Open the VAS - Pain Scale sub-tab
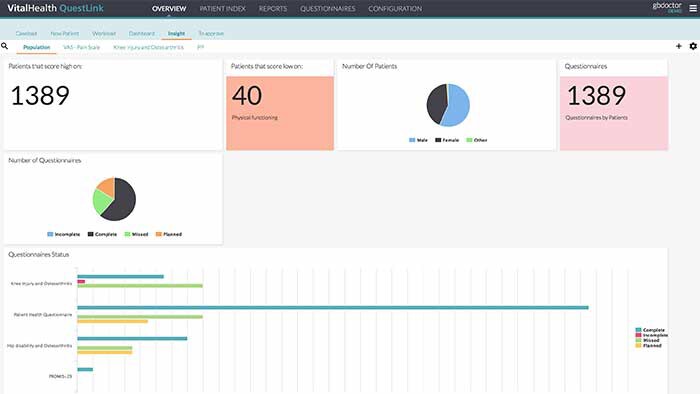The width and height of the screenshot is (700, 394). (x=82, y=47)
